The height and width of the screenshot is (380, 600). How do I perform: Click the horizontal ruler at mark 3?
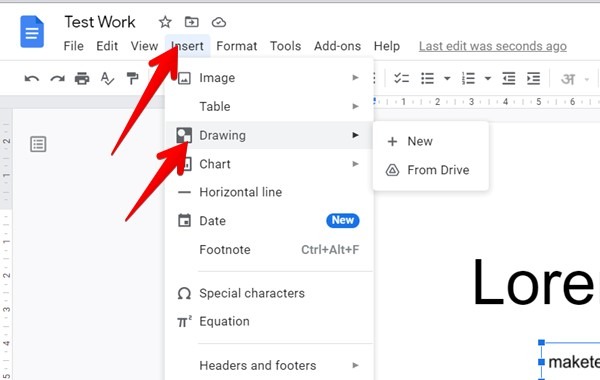(471, 102)
